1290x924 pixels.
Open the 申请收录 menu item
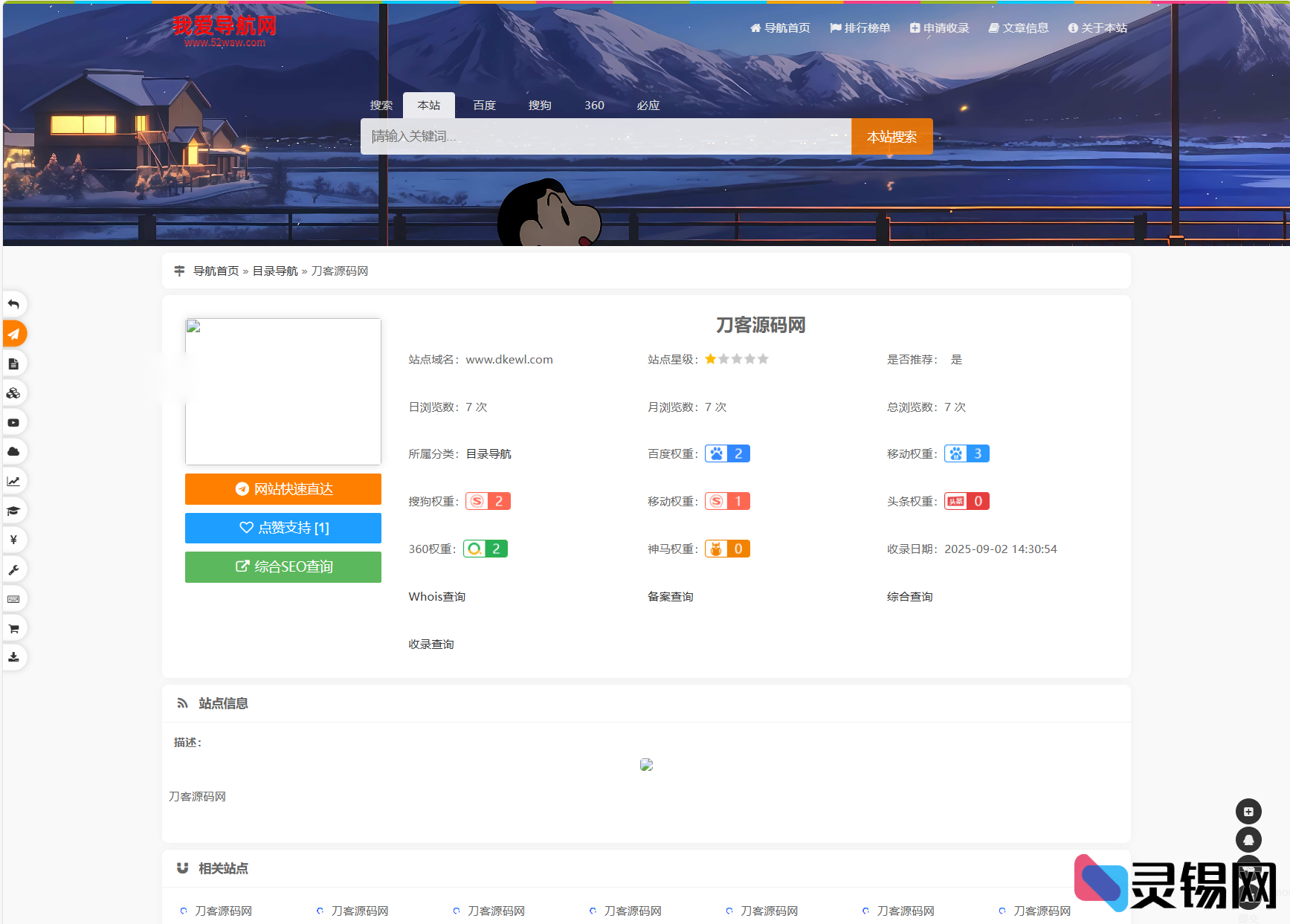(939, 28)
